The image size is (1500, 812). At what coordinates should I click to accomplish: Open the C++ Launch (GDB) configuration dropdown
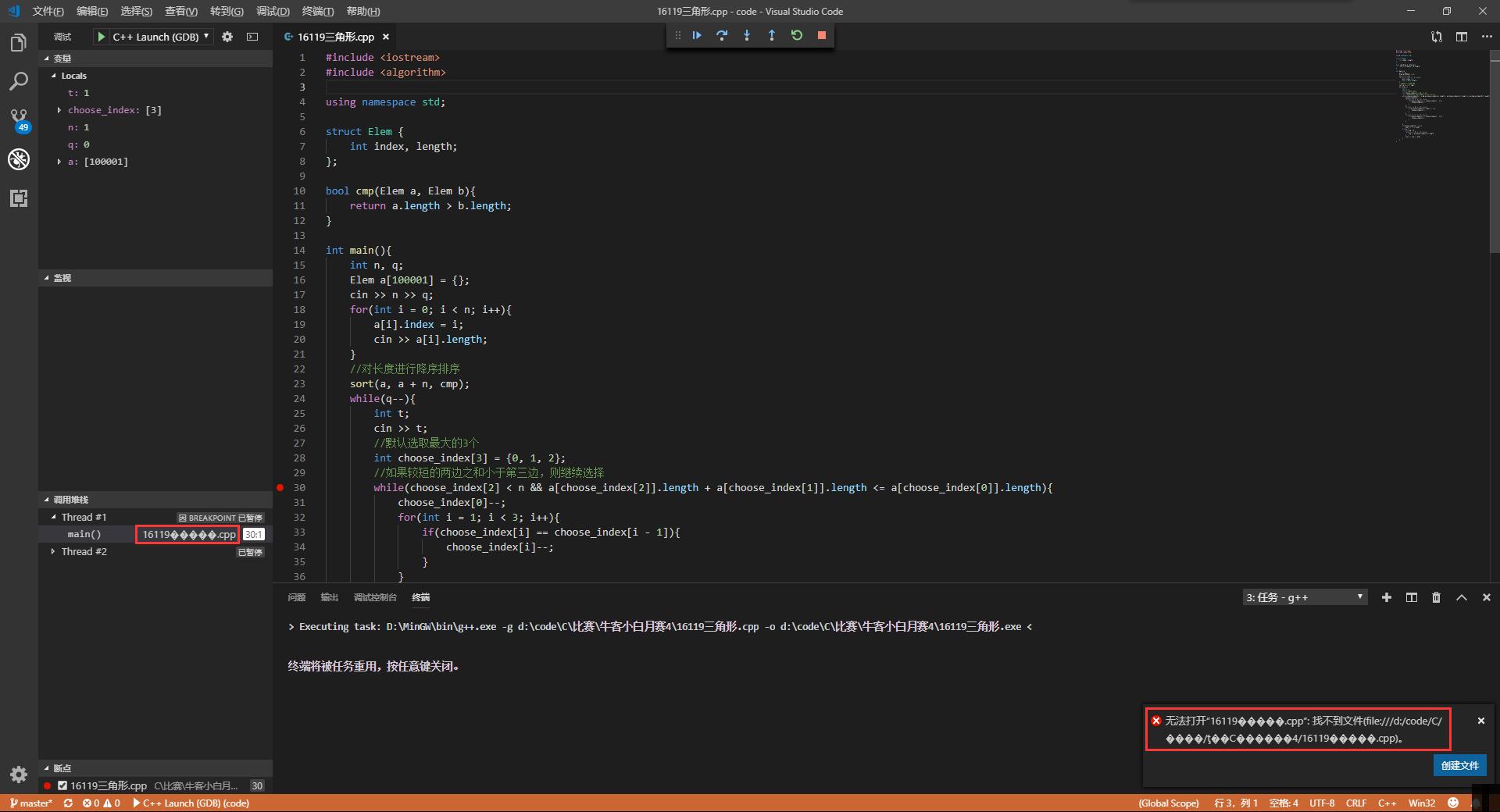click(205, 36)
